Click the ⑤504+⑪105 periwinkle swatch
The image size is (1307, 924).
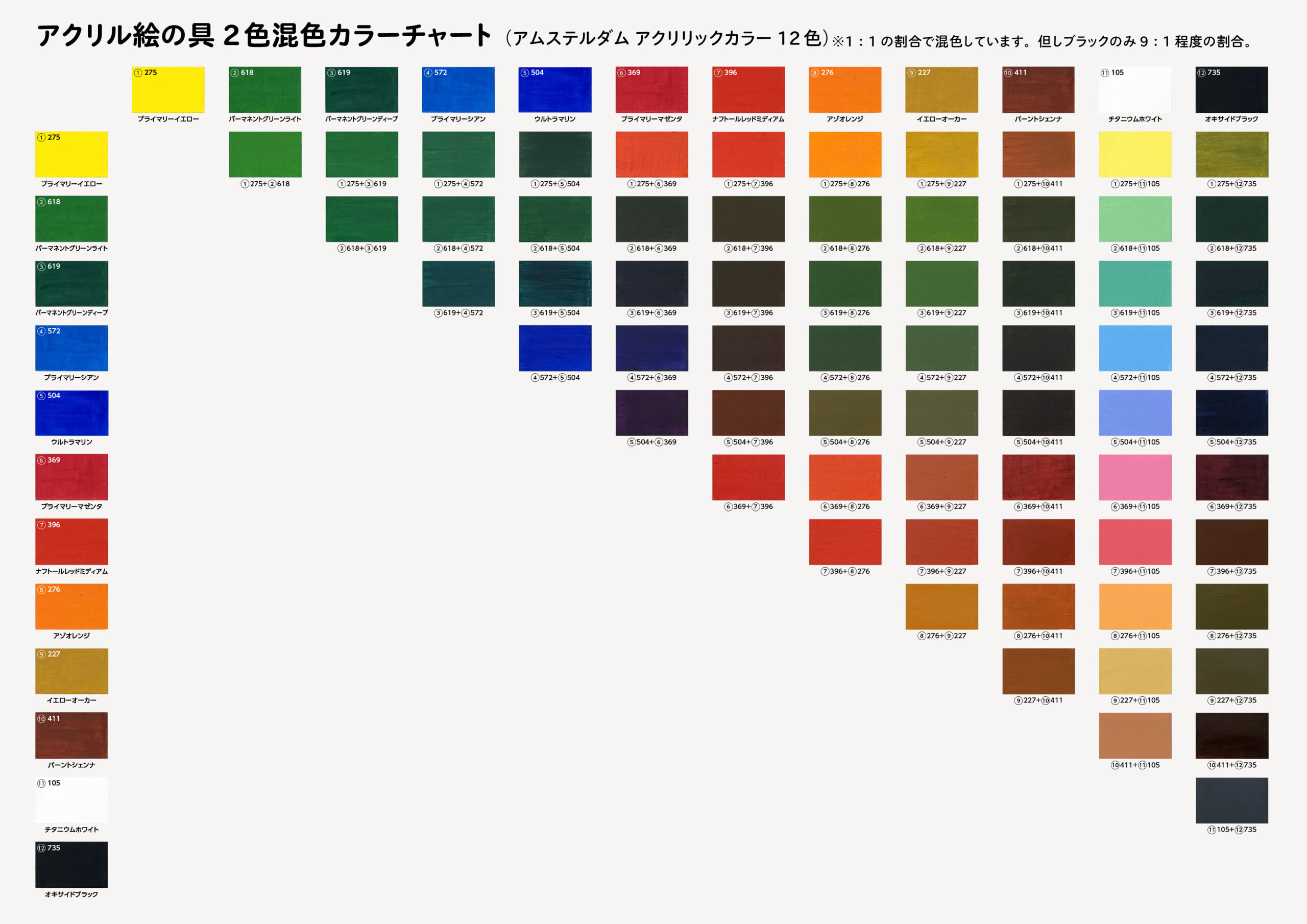pyautogui.click(x=1134, y=413)
